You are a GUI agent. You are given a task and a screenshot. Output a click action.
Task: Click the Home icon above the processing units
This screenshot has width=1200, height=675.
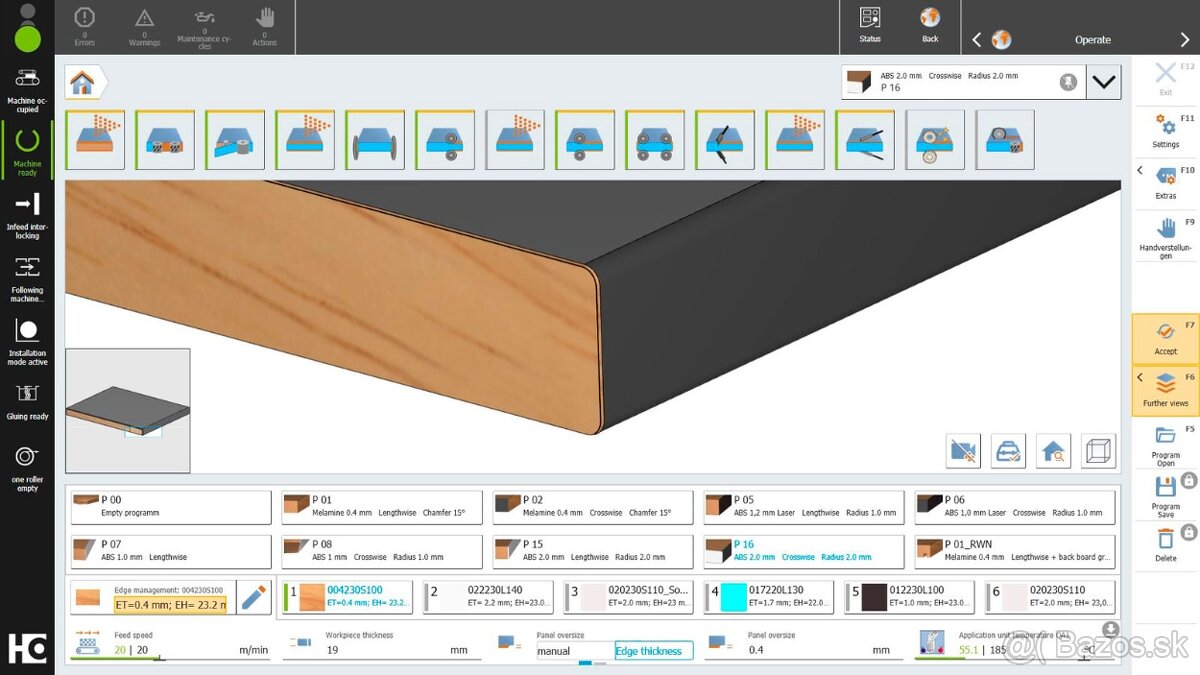(82, 83)
